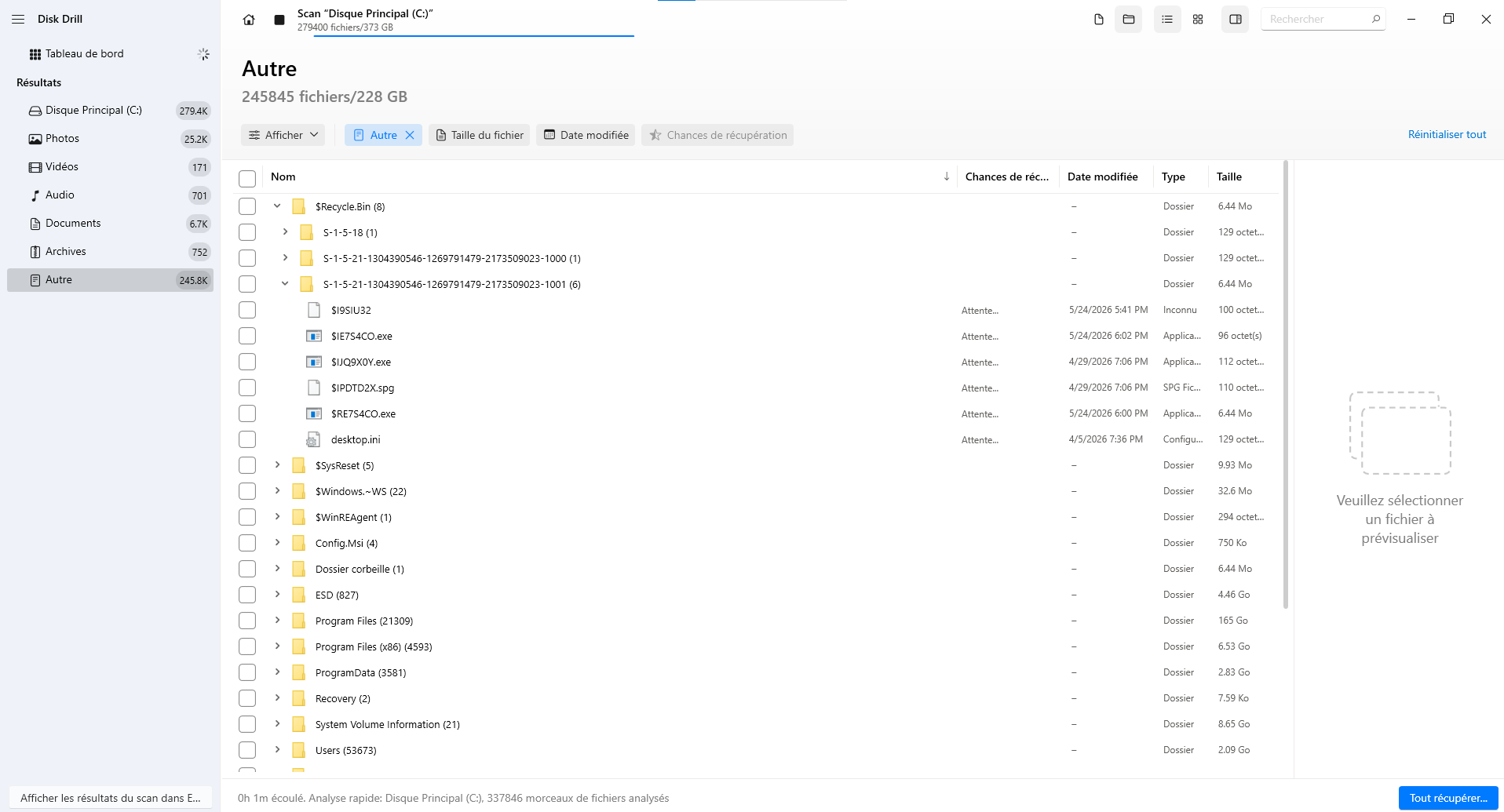Expand System Volume Information folder
This screenshot has width=1504, height=812.
click(277, 723)
